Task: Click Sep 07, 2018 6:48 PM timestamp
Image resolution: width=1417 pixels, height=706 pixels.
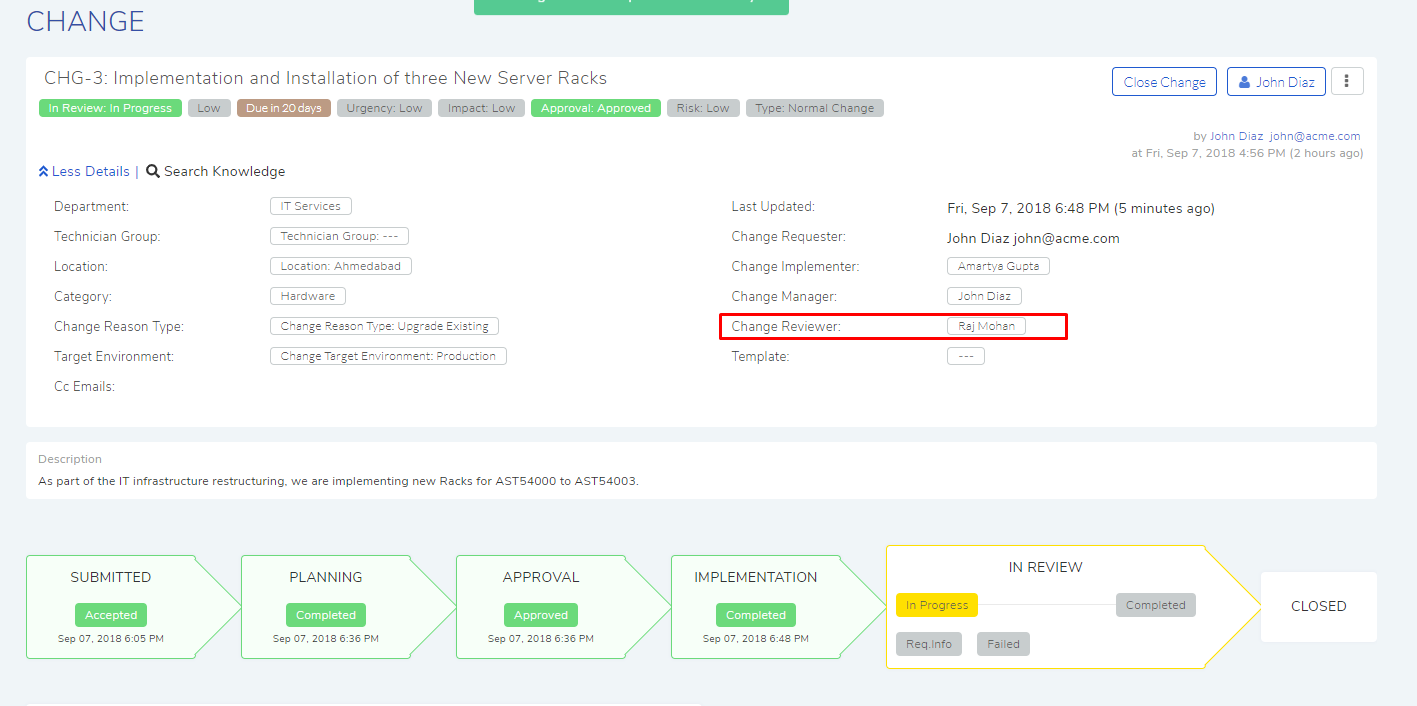Action: [x=756, y=638]
